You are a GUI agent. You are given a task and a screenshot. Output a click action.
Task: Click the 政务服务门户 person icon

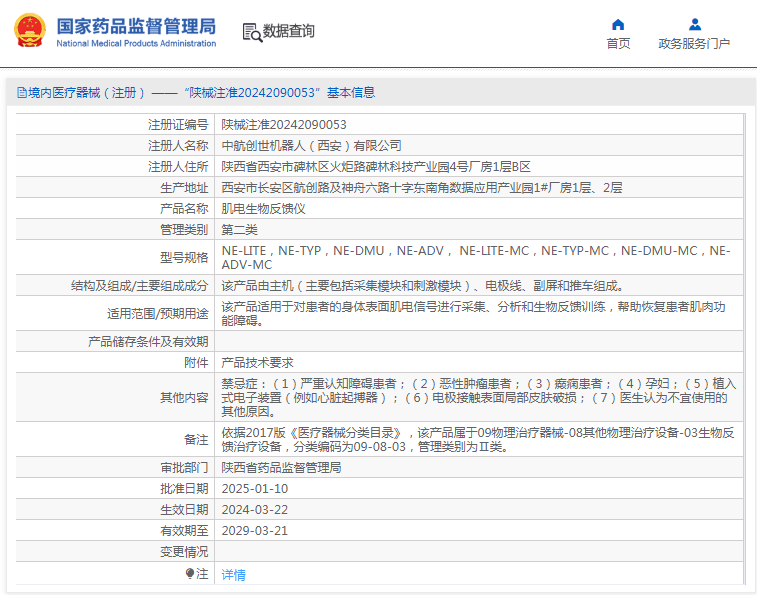694,24
